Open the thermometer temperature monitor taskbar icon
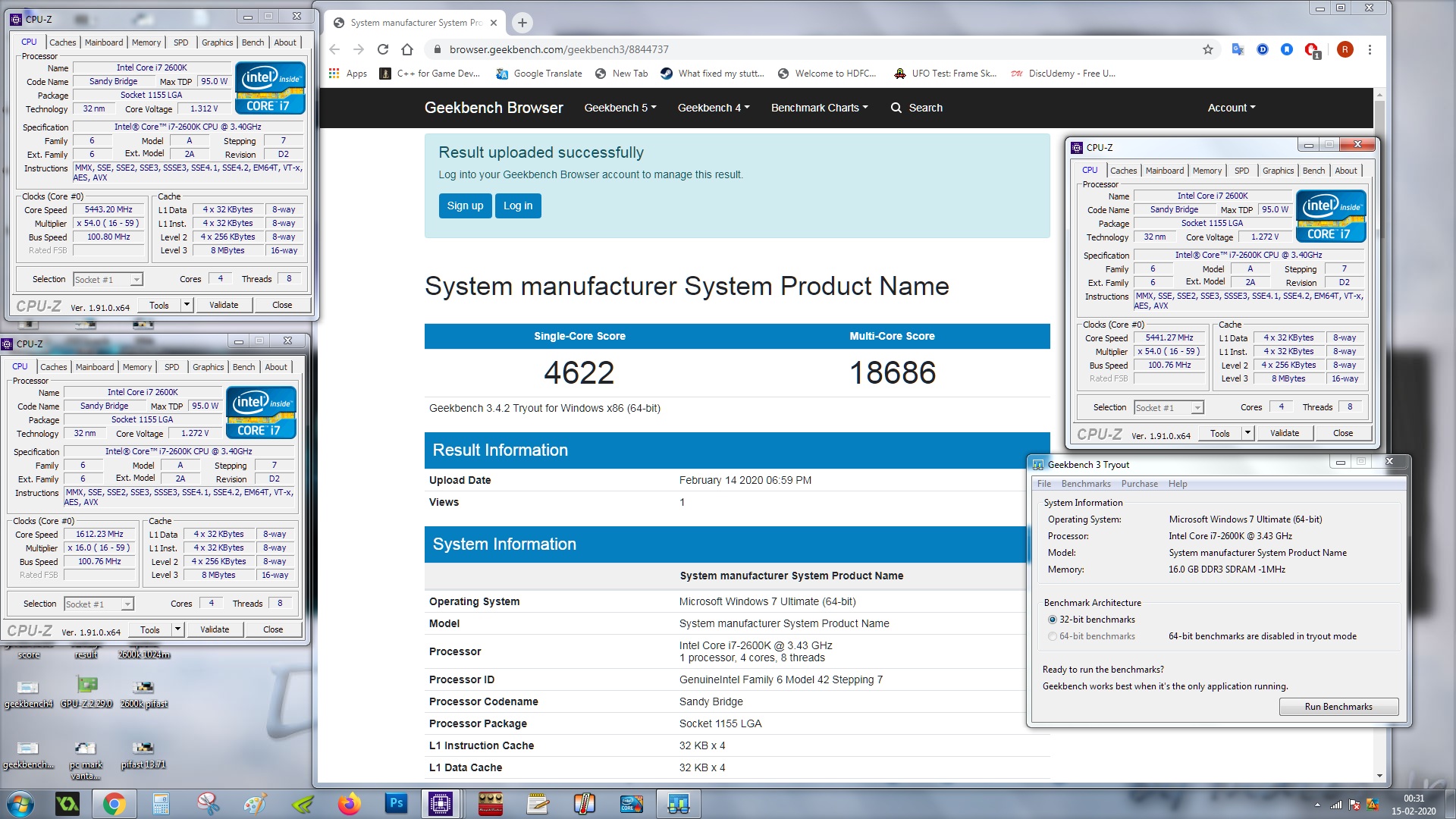This screenshot has height=819, width=1456. click(x=585, y=803)
